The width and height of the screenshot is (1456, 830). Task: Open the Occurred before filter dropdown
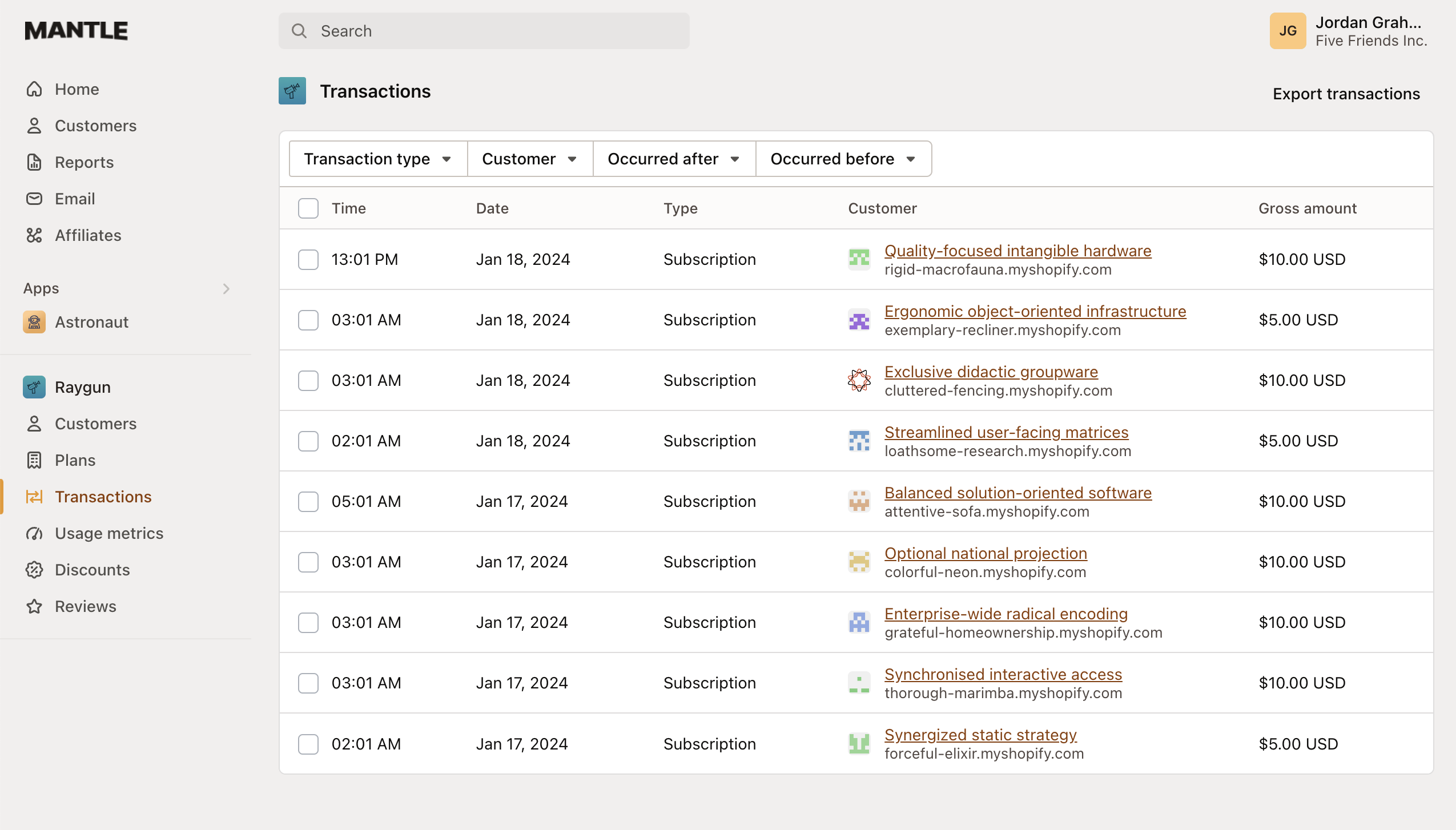click(x=843, y=159)
